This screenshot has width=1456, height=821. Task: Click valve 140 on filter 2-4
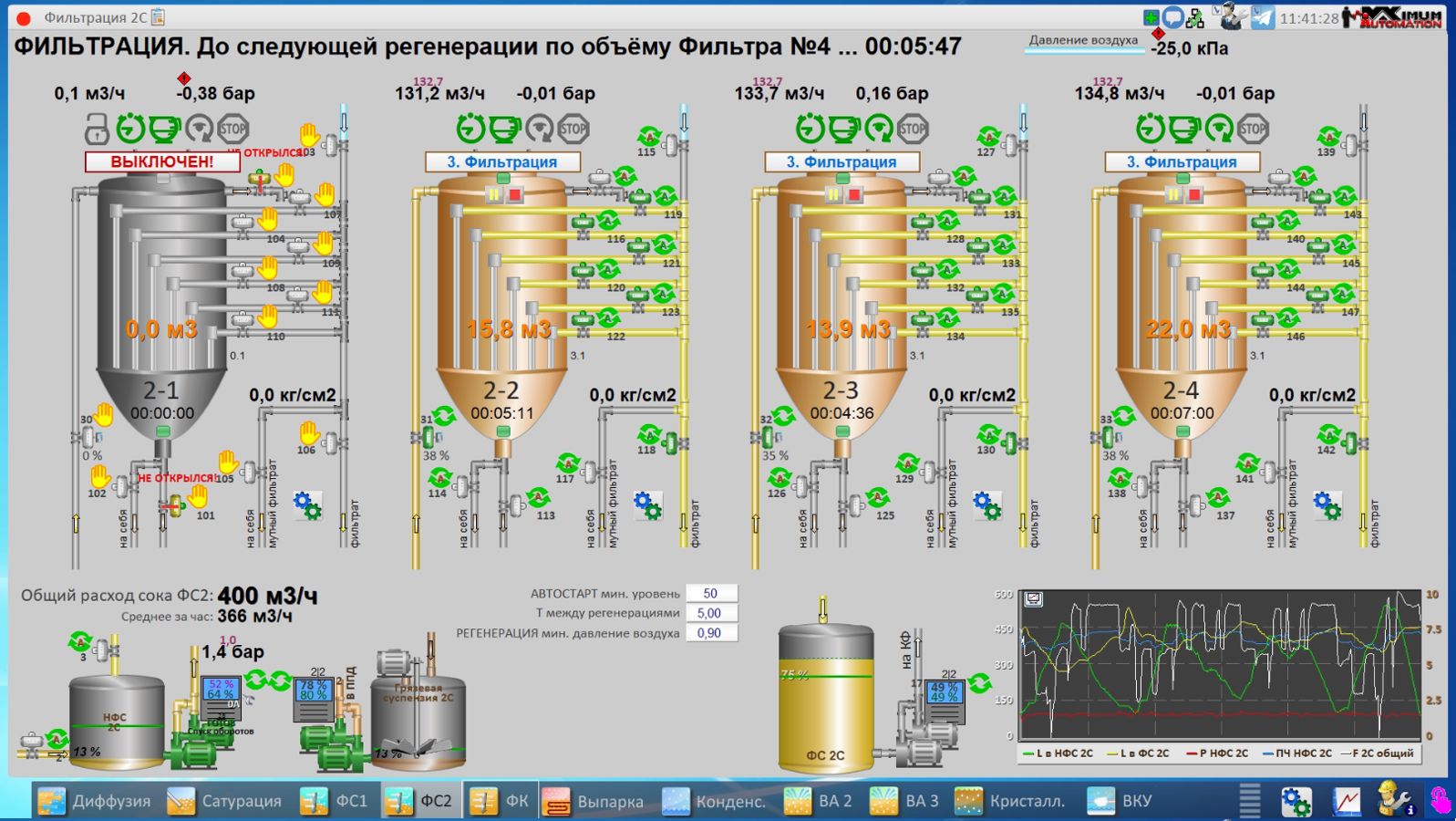point(1262,224)
